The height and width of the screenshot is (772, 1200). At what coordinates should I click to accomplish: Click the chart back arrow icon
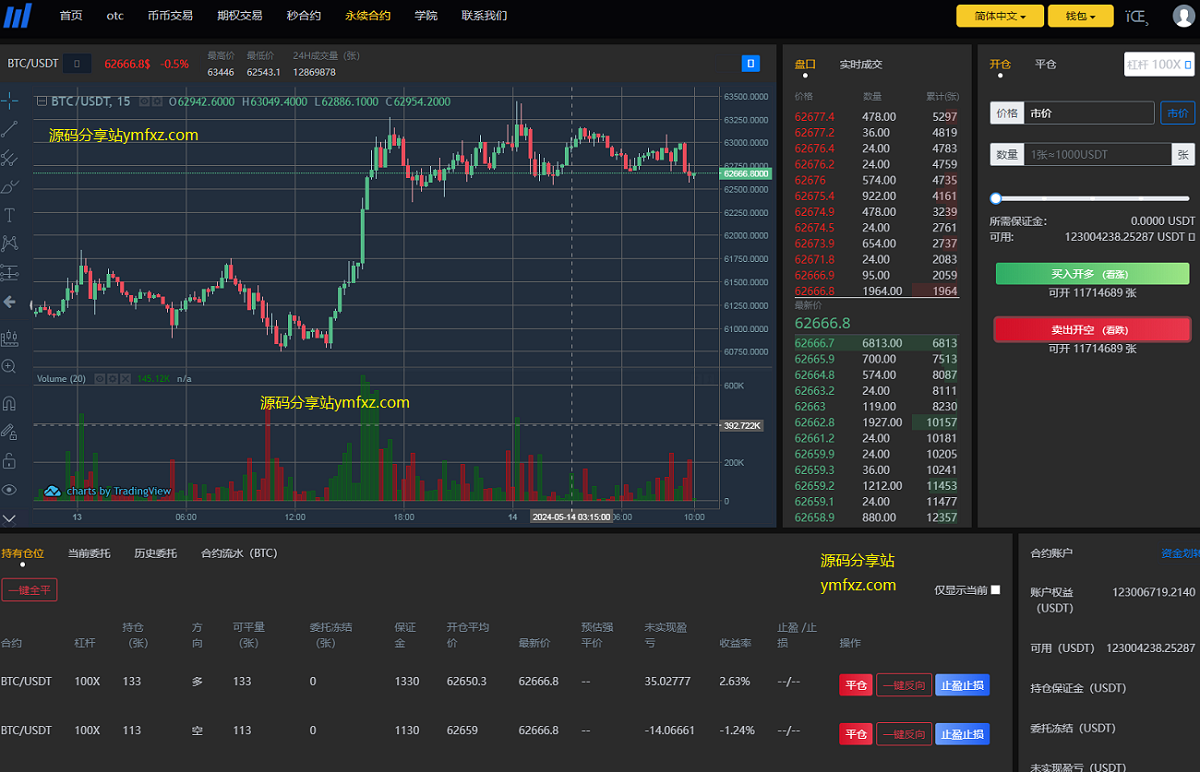pos(10,301)
